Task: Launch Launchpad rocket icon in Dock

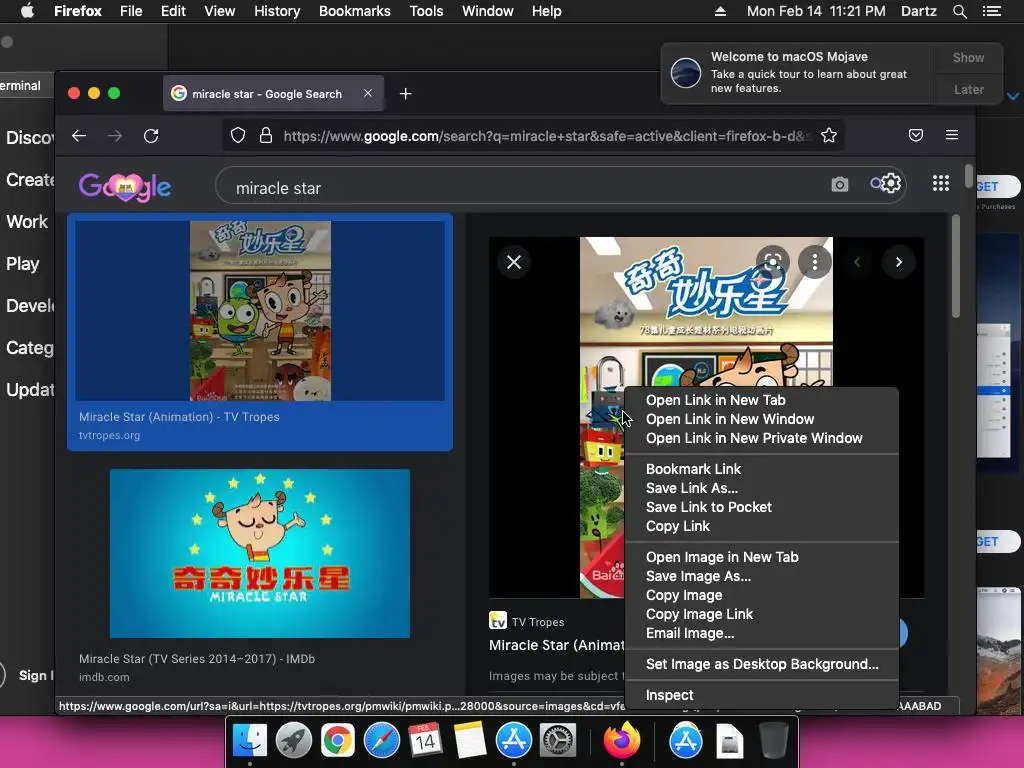Action: pyautogui.click(x=293, y=741)
